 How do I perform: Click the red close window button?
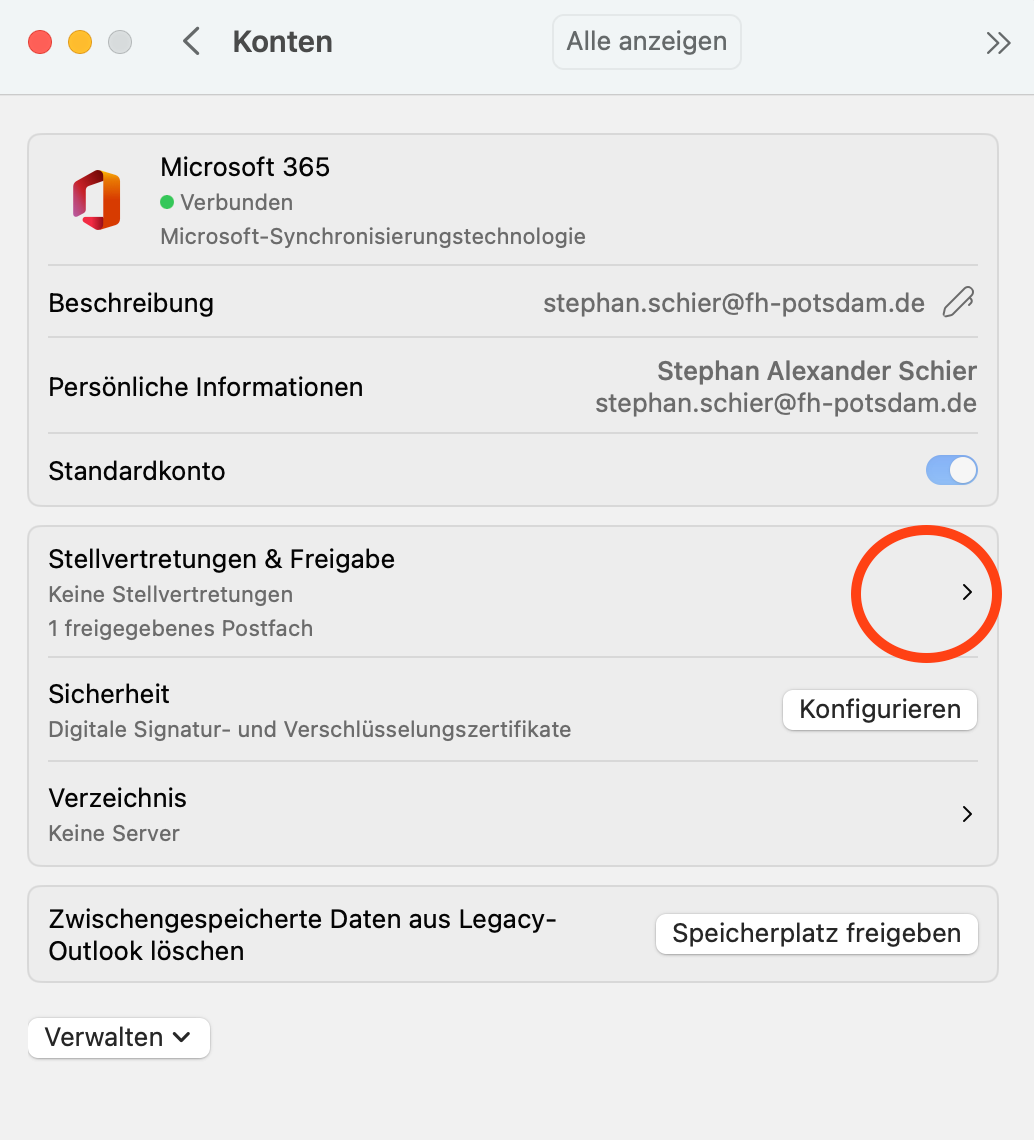coord(40,42)
